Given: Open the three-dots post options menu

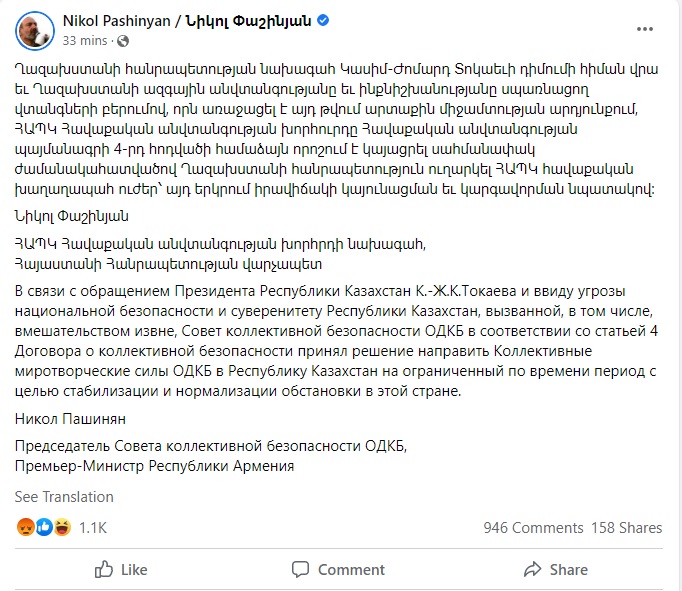Looking at the screenshot, I should [x=645, y=29].
